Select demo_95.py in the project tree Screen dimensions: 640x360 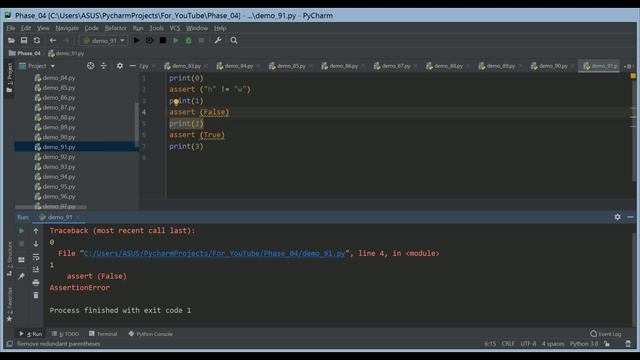click(x=59, y=187)
